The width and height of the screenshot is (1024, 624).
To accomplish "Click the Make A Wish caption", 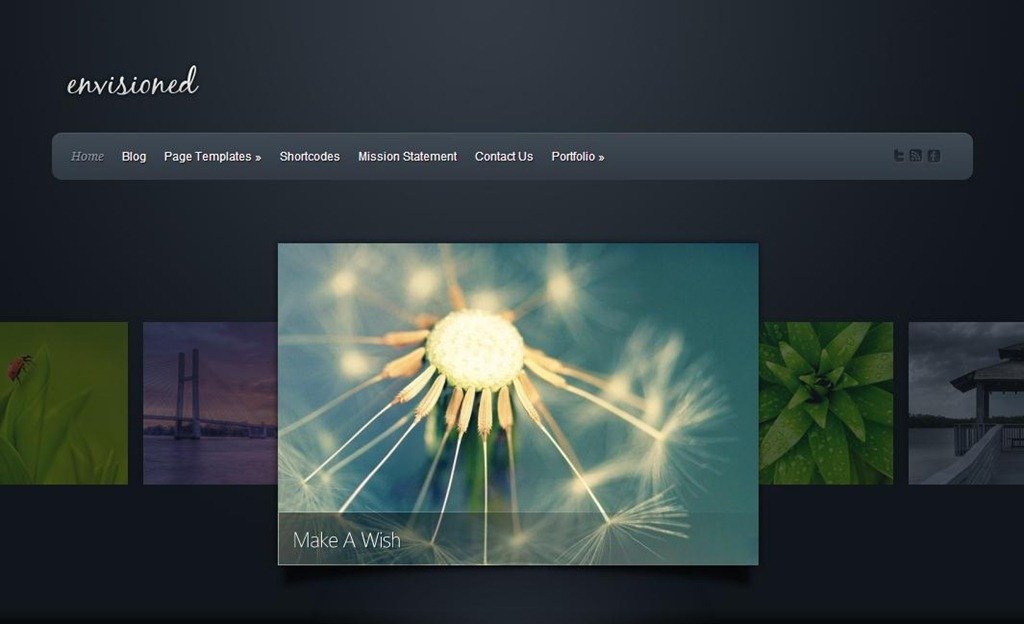I will click(346, 540).
